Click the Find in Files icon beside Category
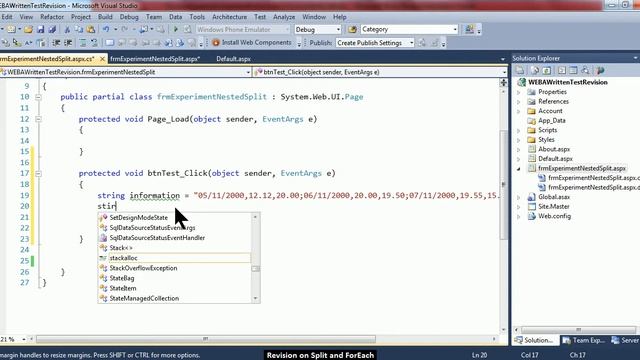The image size is (640, 360). pyautogui.click(x=352, y=29)
